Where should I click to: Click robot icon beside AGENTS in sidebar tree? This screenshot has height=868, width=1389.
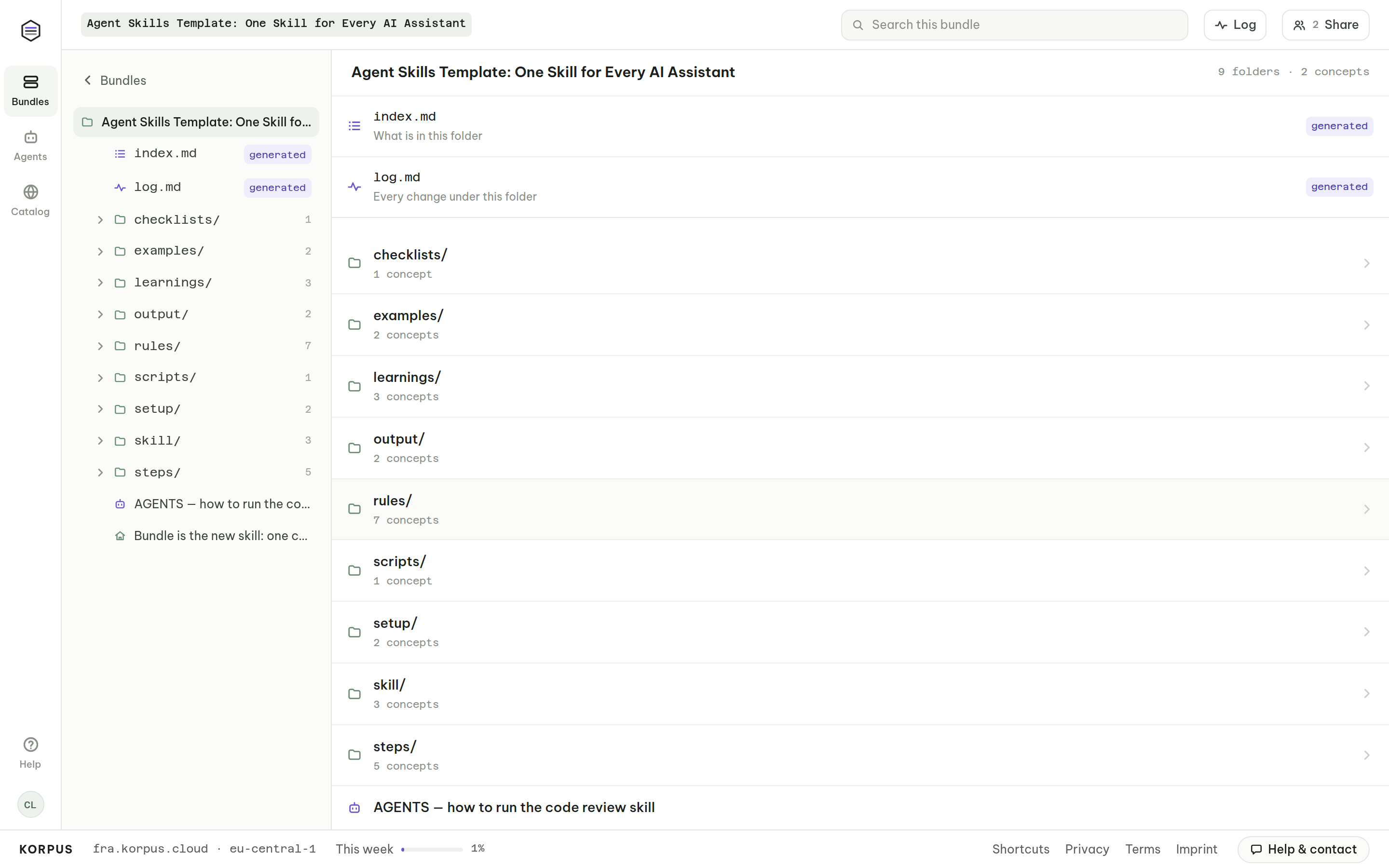[120, 504]
